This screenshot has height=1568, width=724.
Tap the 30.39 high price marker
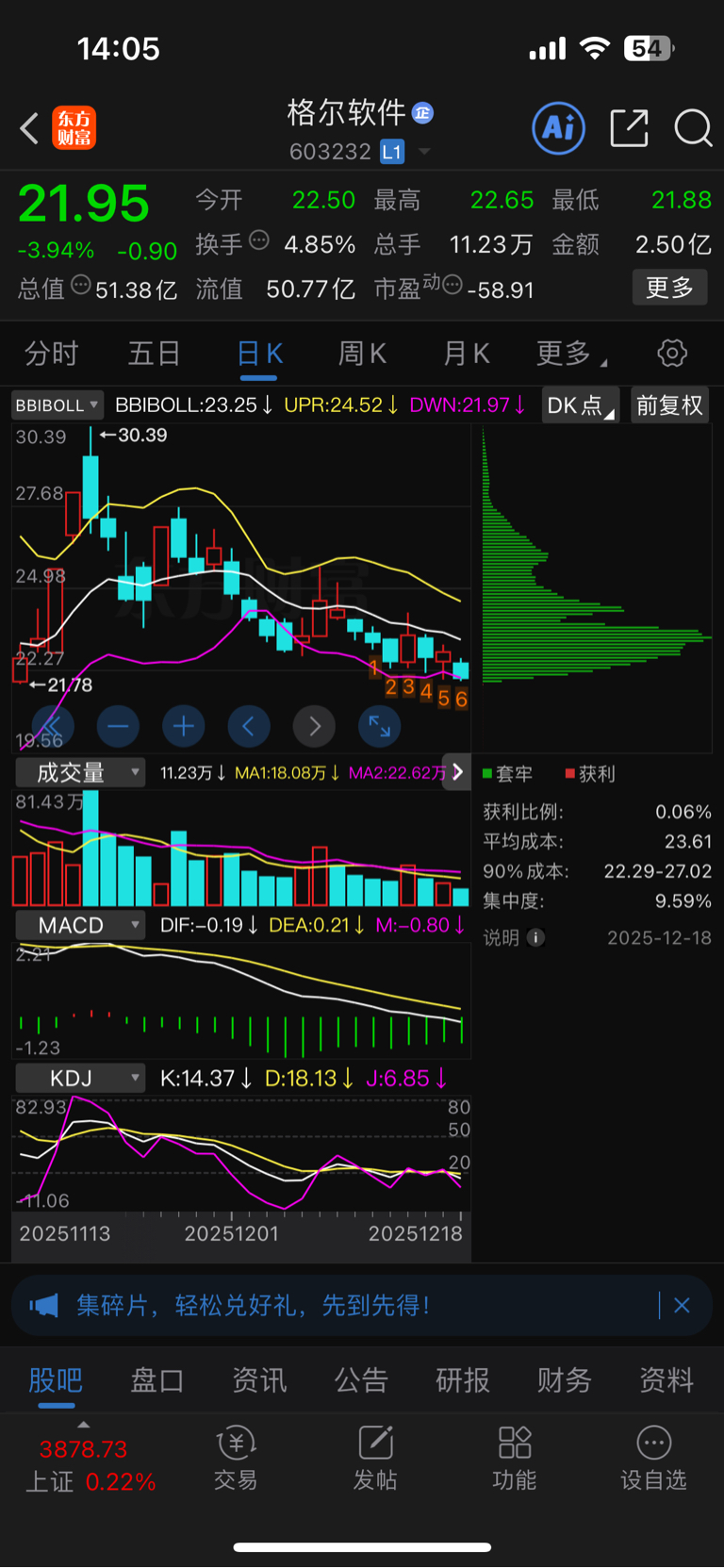[134, 436]
